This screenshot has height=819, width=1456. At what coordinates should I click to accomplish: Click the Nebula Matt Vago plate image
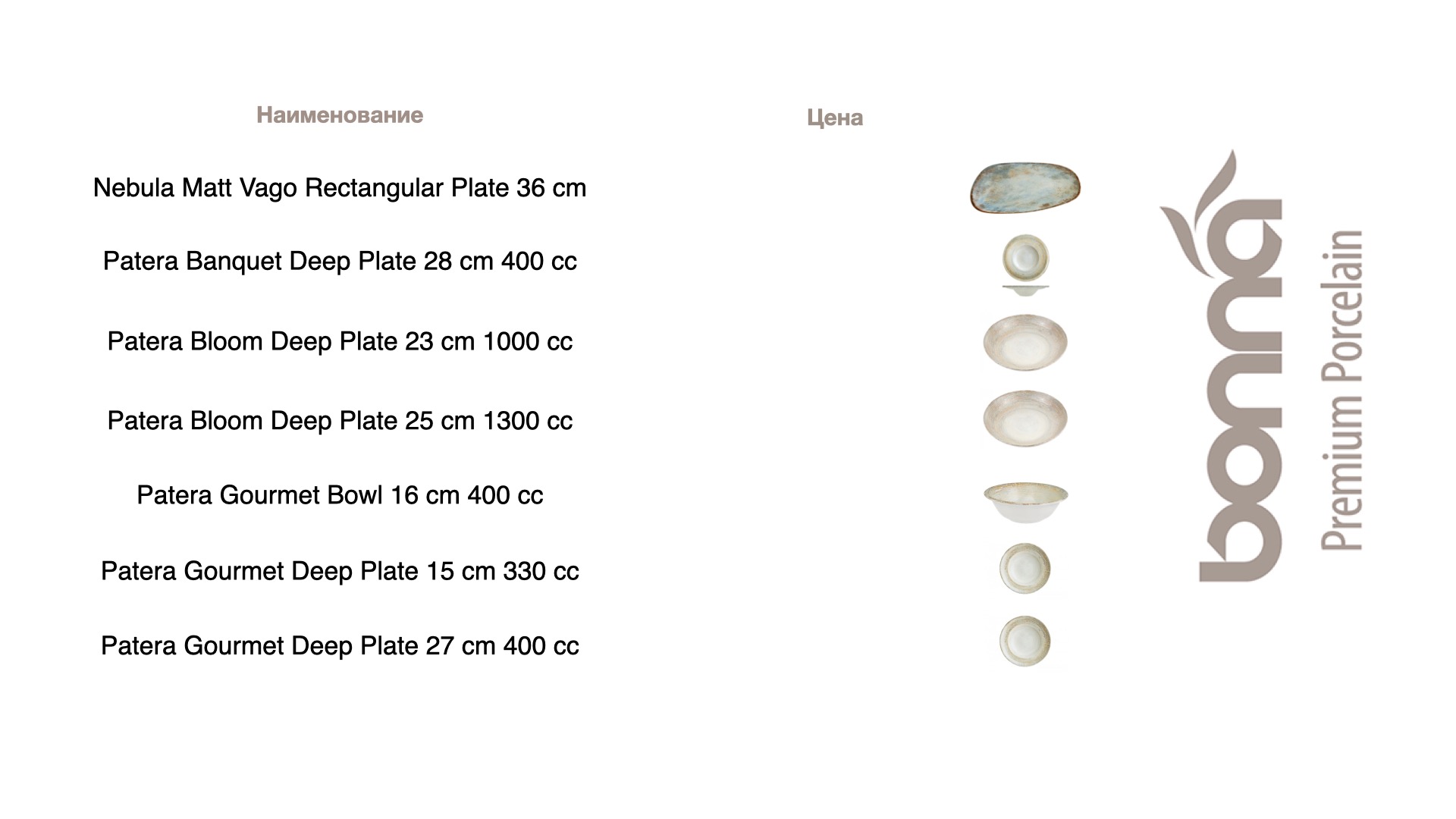(1025, 187)
